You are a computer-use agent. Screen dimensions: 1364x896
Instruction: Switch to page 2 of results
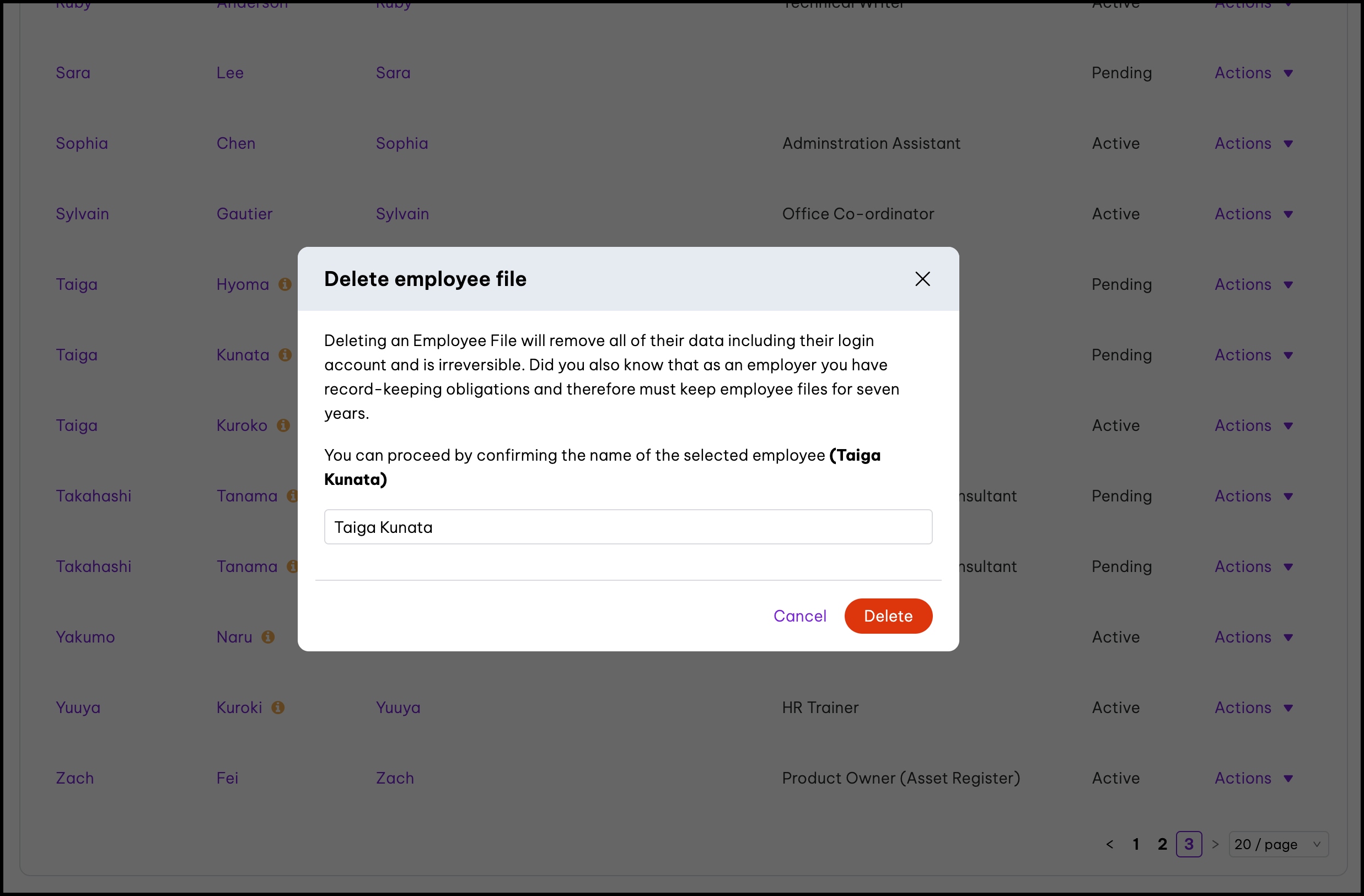[x=1162, y=844]
